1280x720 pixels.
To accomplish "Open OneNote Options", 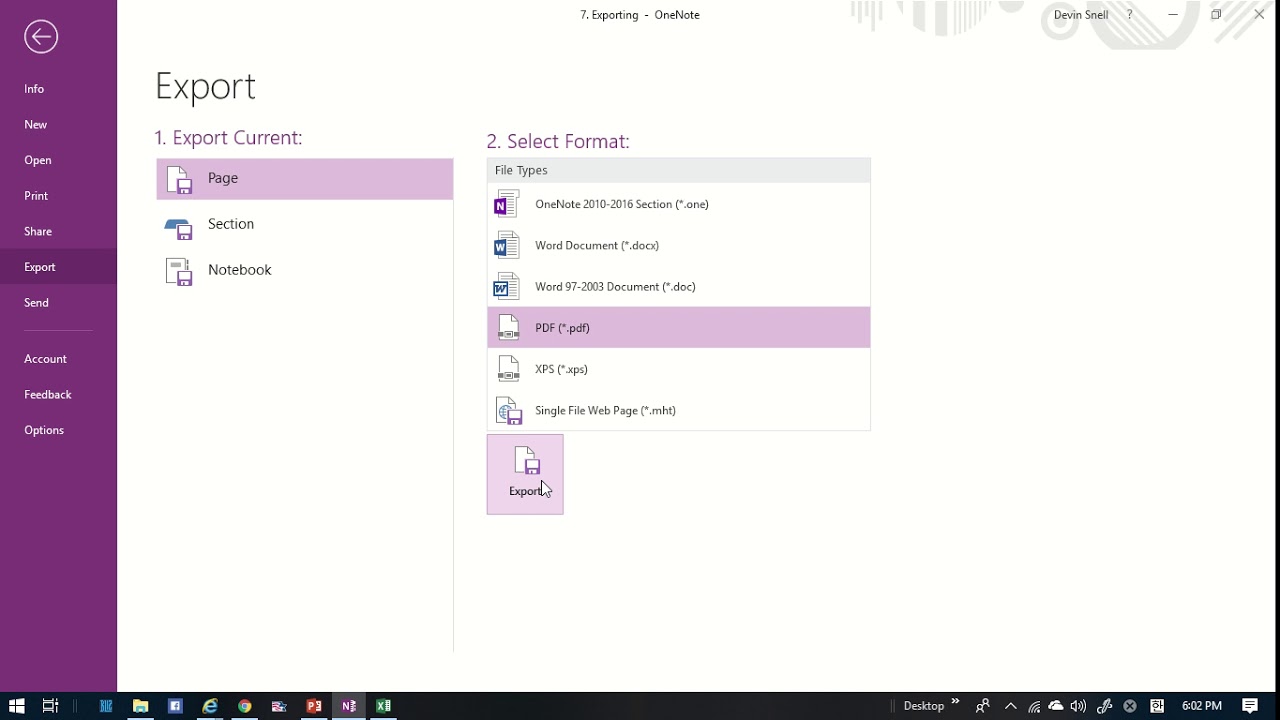I will (58, 430).
